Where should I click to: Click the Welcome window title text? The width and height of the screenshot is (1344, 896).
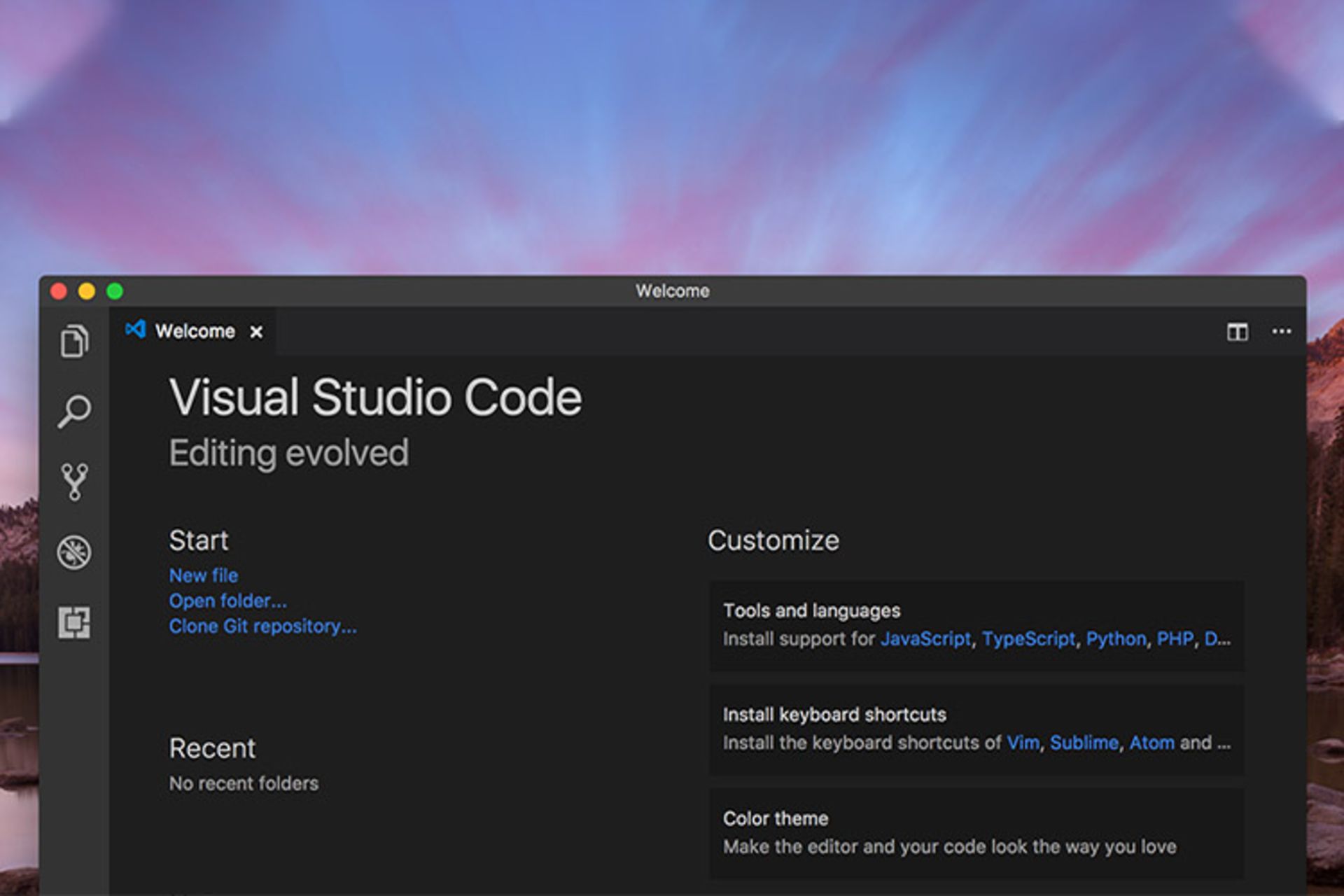[672, 290]
